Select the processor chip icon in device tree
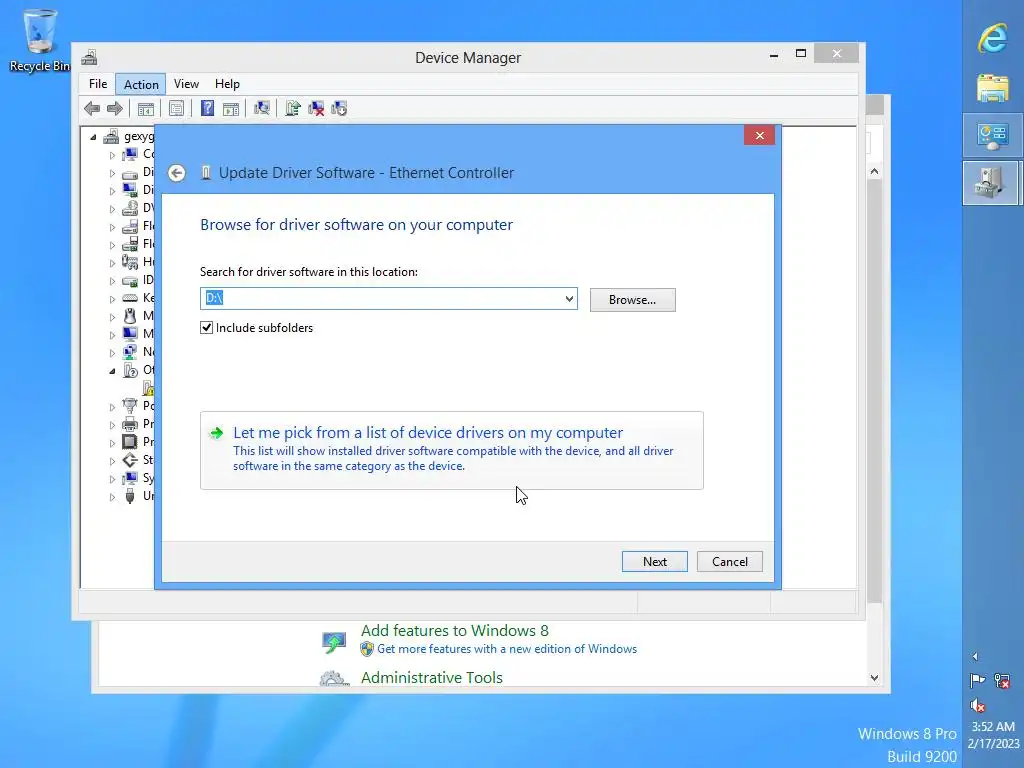Viewport: 1024px width, 768px height. (130, 442)
